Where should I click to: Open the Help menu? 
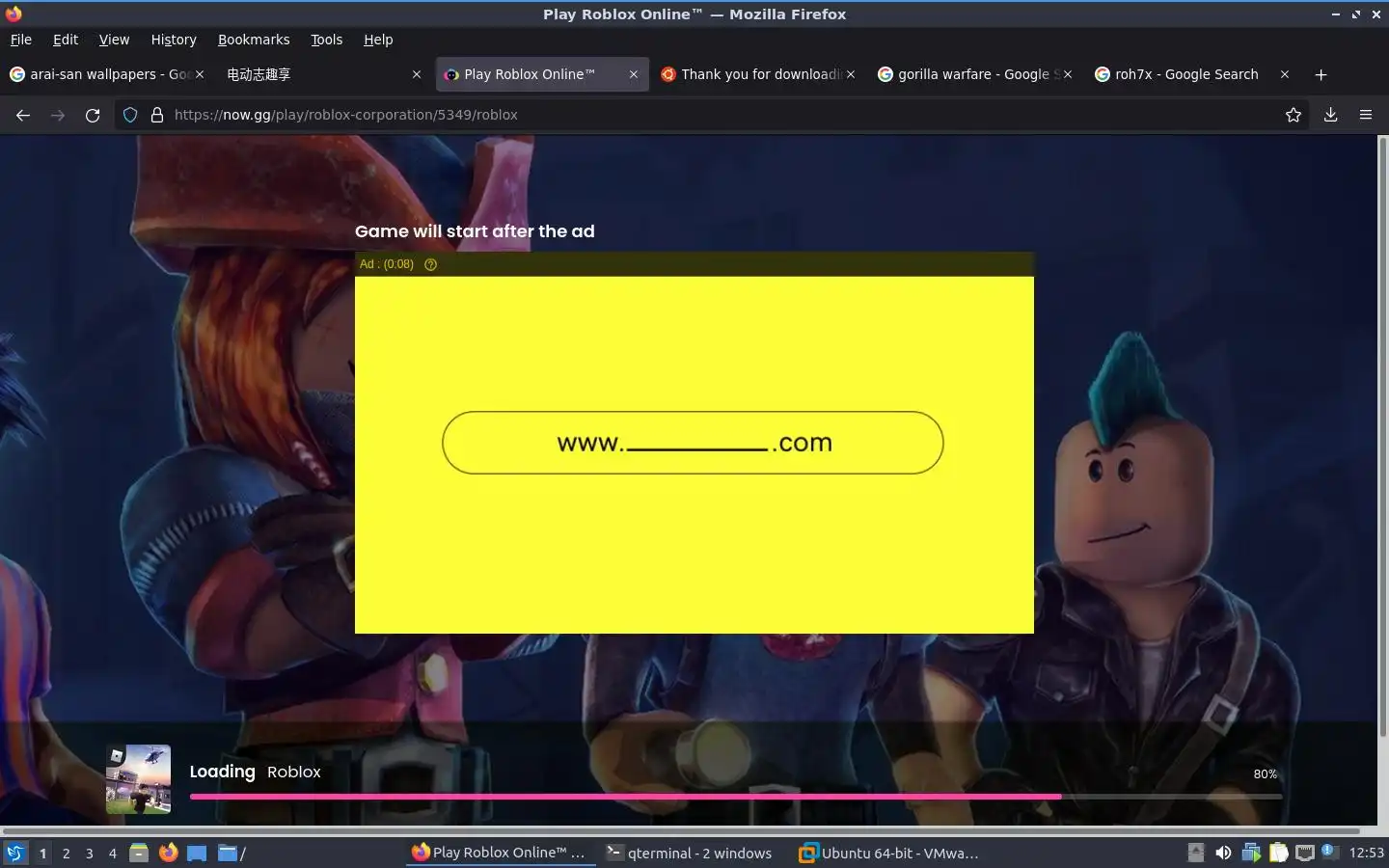378,40
